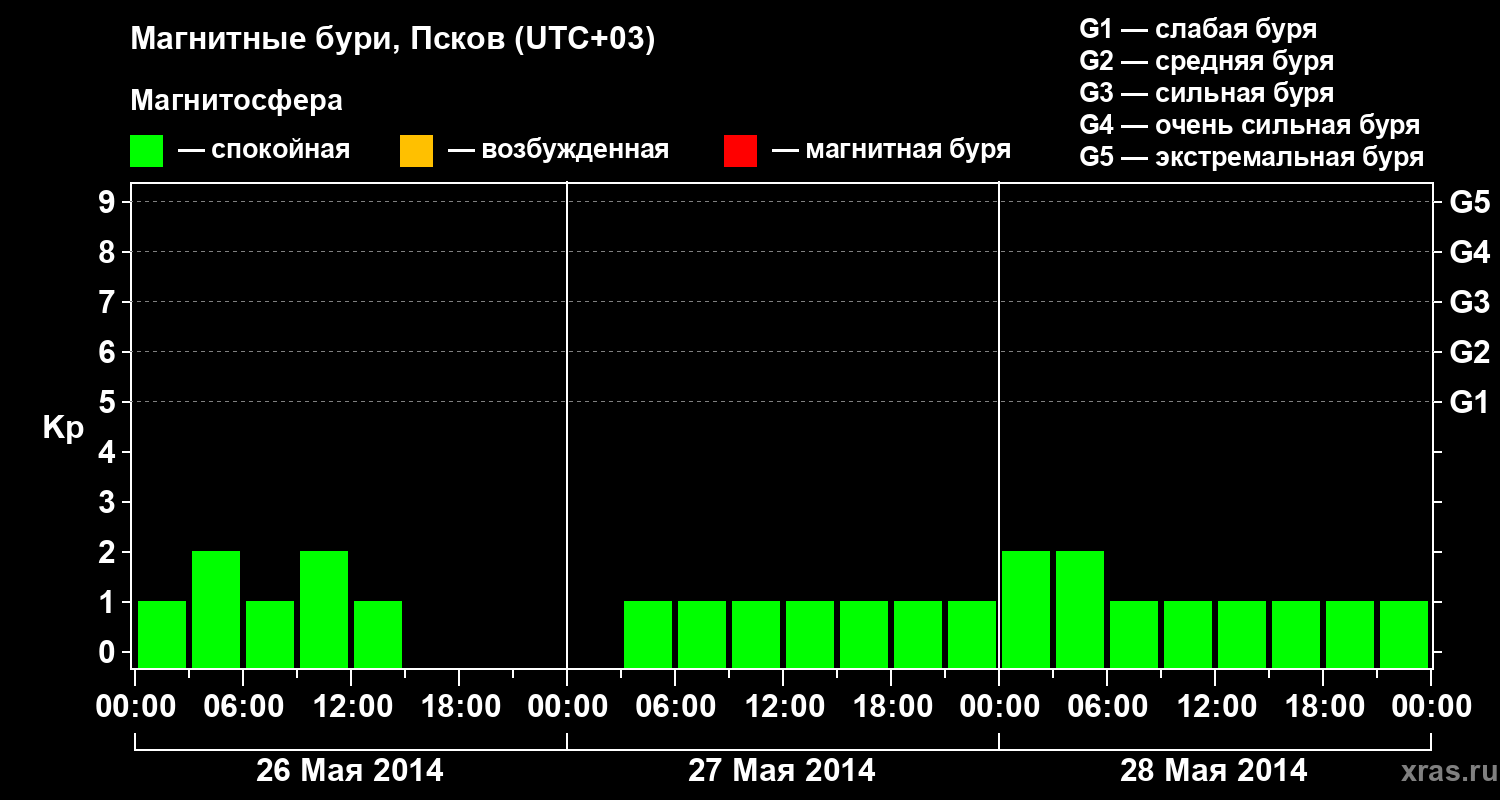
Task: Click the 'G1 — слабая буря' legend line
Action: point(1198,29)
